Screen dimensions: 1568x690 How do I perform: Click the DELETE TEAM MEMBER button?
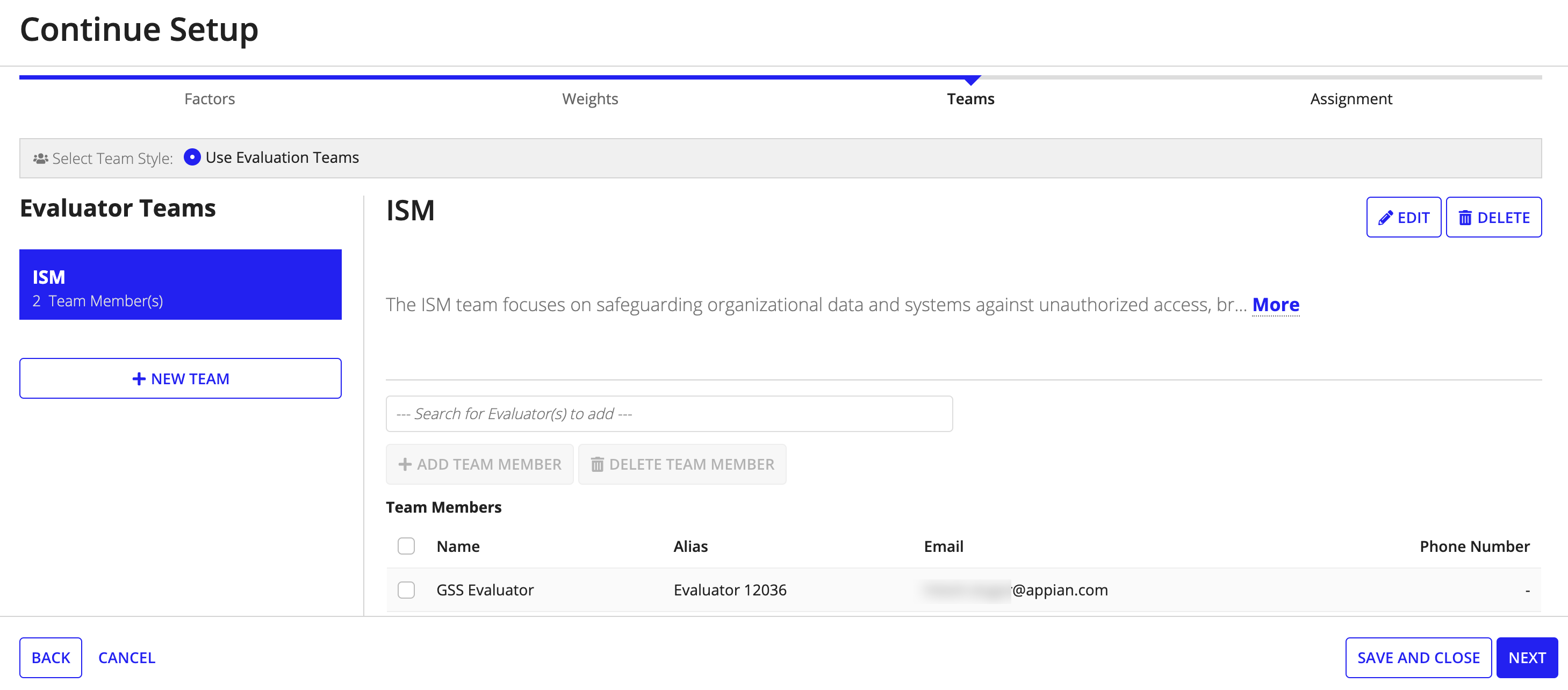[x=682, y=464]
